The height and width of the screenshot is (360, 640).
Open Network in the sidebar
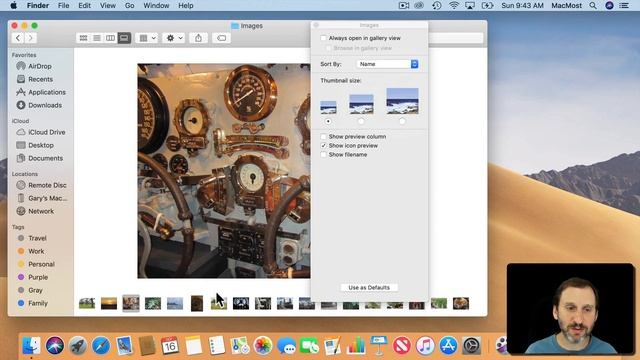pyautogui.click(x=41, y=211)
